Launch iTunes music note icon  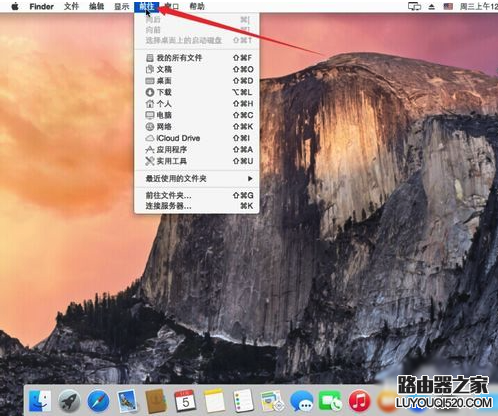pos(359,401)
